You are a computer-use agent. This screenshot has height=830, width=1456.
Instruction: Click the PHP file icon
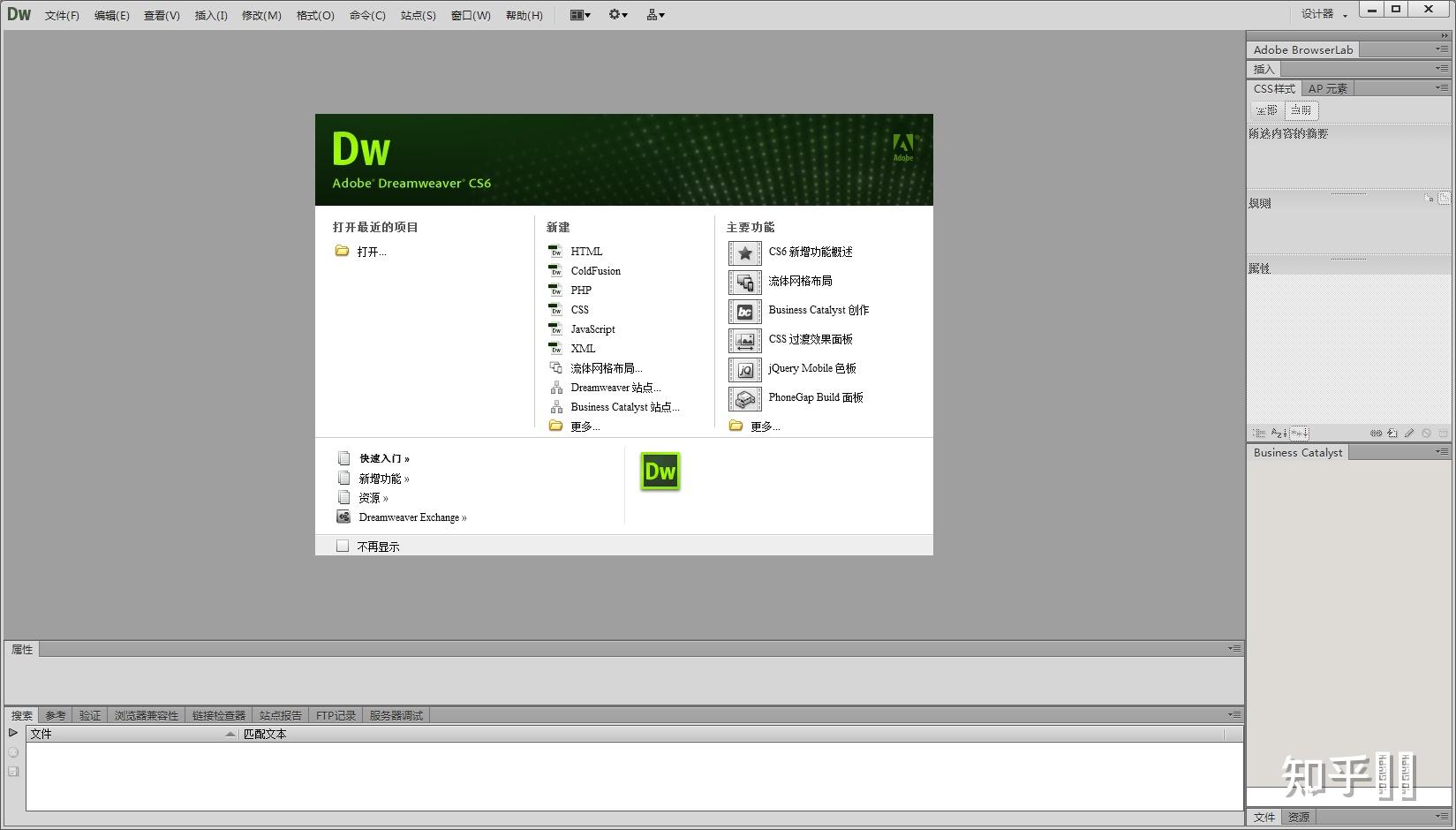(x=555, y=290)
